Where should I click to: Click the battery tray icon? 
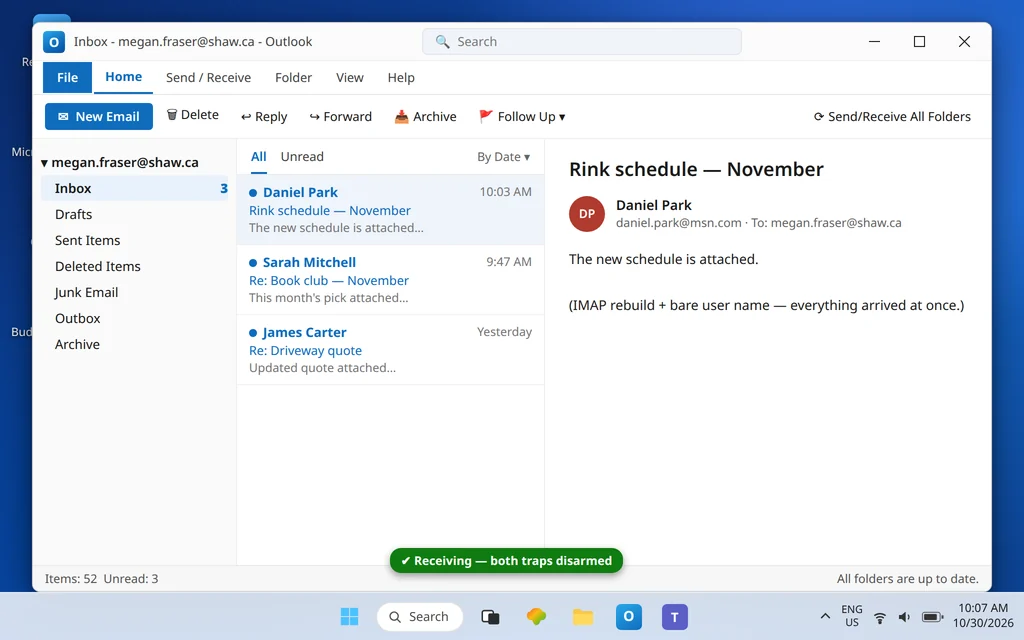click(932, 617)
